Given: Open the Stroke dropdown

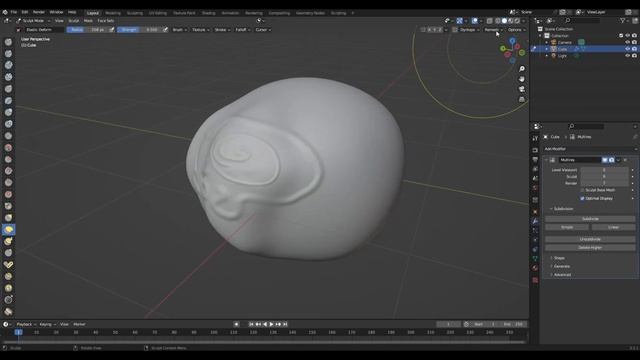Looking at the screenshot, I should click(222, 30).
